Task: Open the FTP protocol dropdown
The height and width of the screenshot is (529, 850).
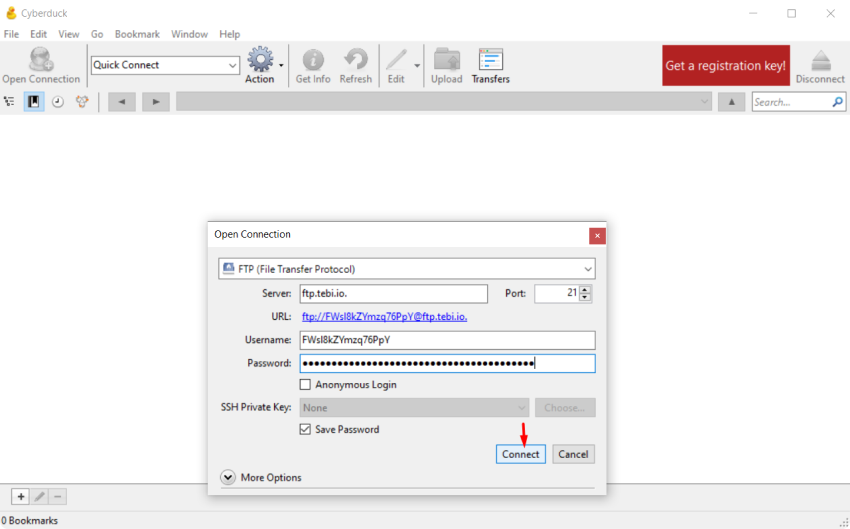Action: point(588,269)
